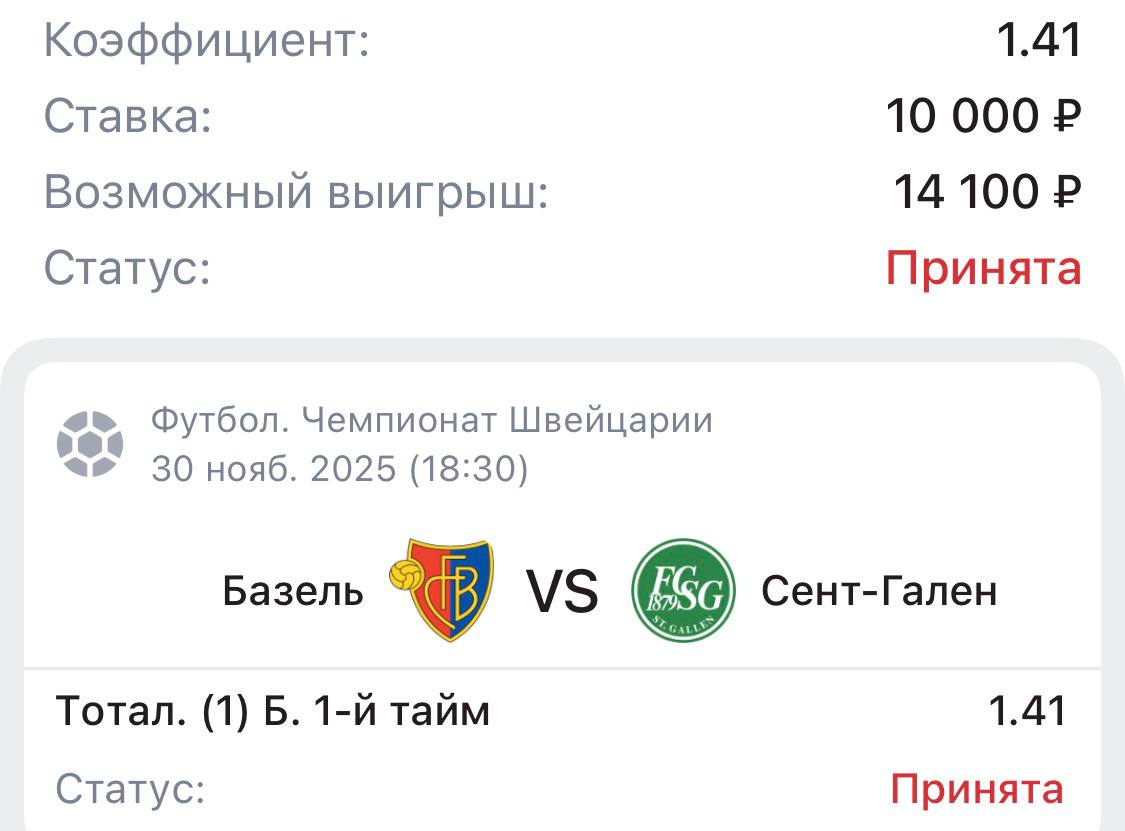Click the 14 100 ₽ possible winnings amount
This screenshot has width=1125, height=831.
pos(987,192)
